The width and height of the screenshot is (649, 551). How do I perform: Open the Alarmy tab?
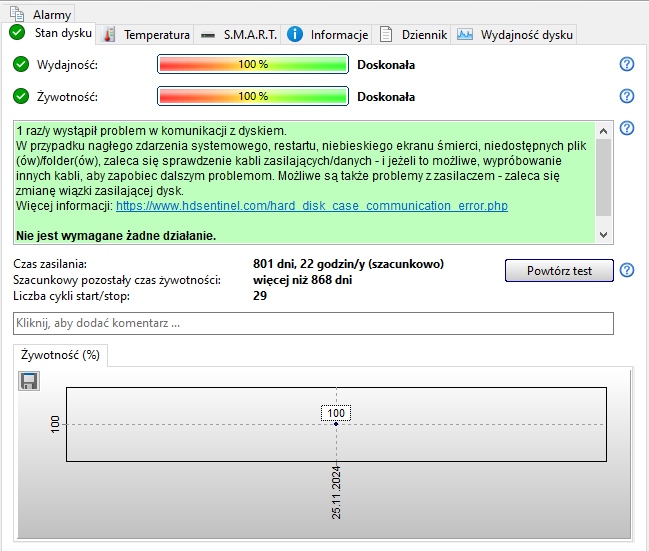coord(41,14)
